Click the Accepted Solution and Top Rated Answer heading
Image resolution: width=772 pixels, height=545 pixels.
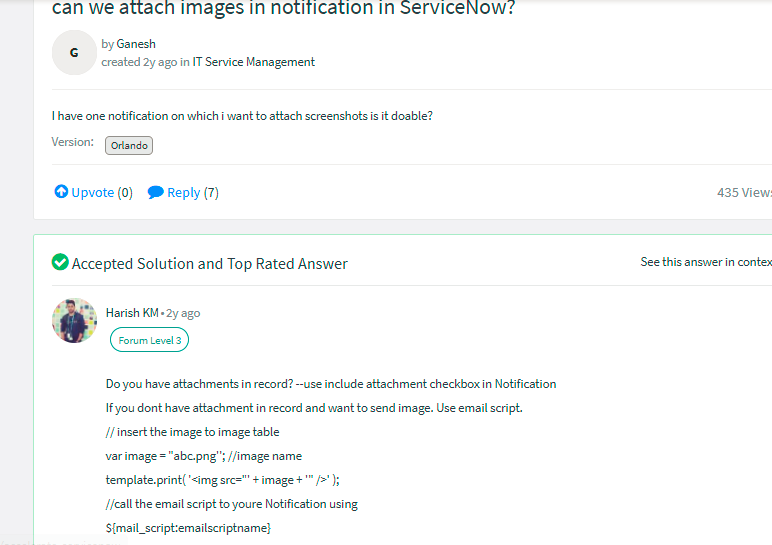(x=210, y=263)
